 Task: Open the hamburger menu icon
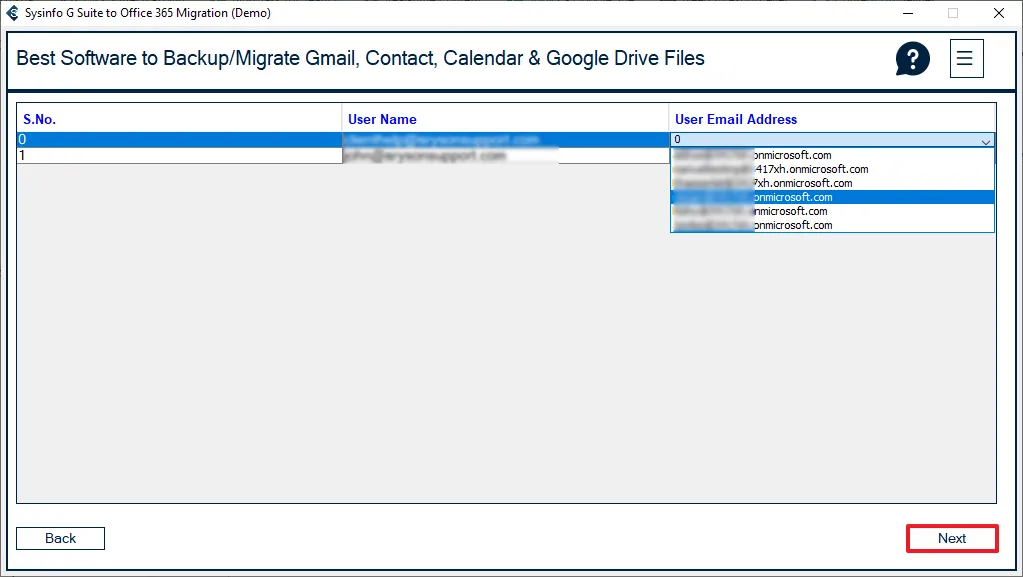pyautogui.click(x=966, y=59)
